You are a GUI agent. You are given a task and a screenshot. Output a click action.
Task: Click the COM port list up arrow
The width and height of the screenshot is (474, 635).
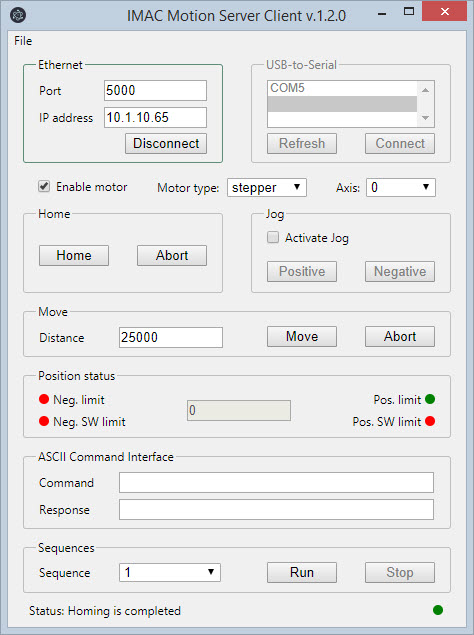[425, 90]
